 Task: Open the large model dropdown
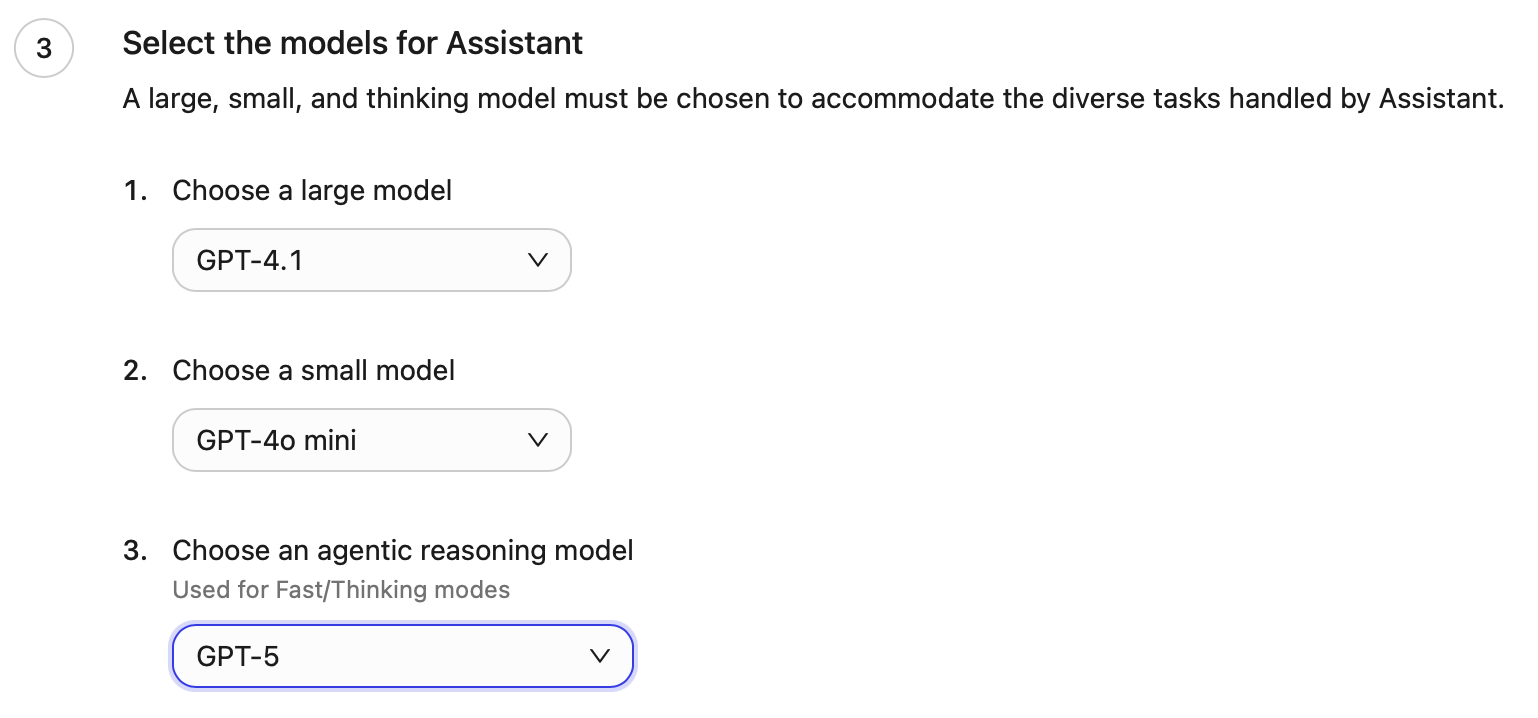(x=371, y=260)
